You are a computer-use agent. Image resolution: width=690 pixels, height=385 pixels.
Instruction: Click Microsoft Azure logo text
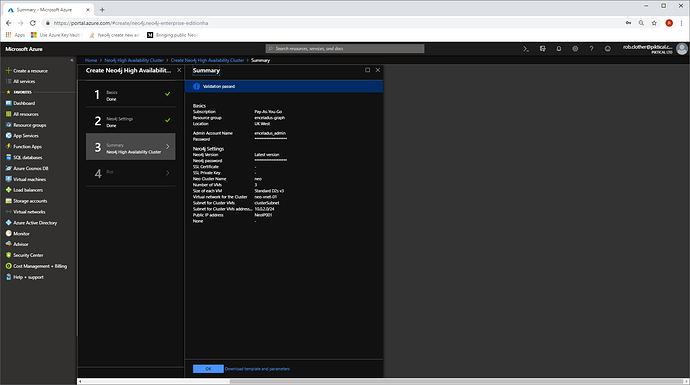coord(24,49)
